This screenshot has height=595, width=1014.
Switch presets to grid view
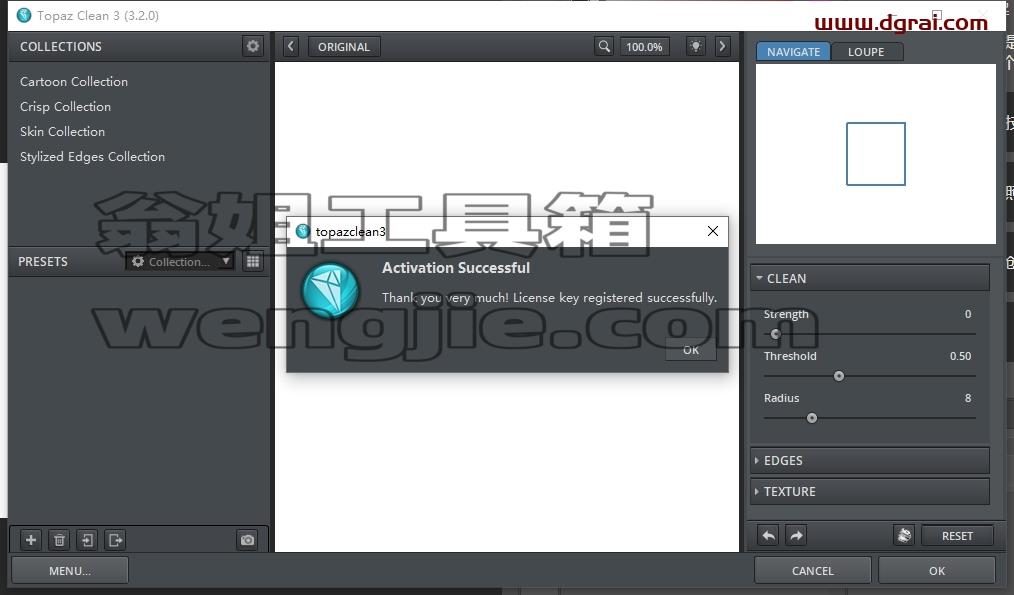(253, 261)
